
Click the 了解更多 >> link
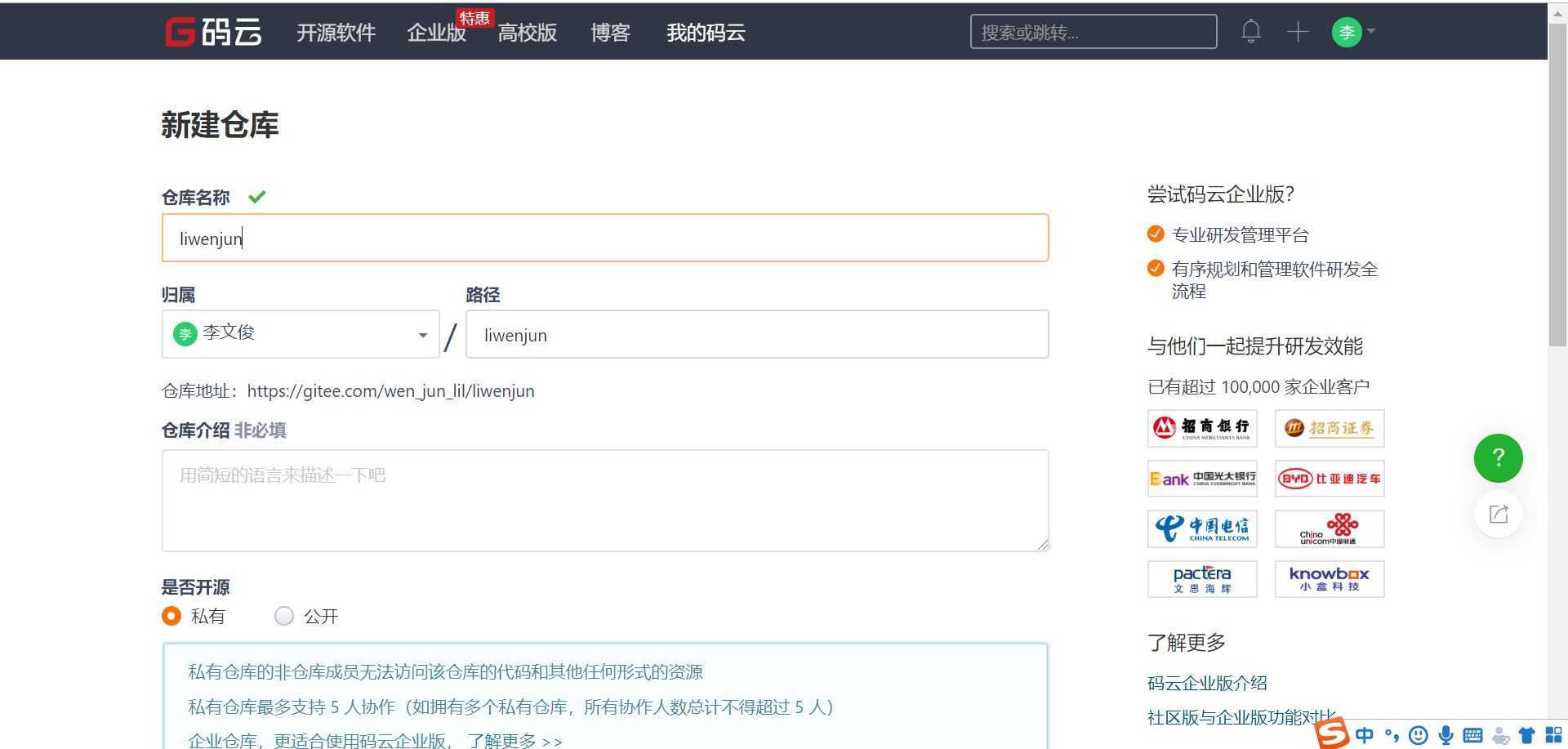point(514,740)
